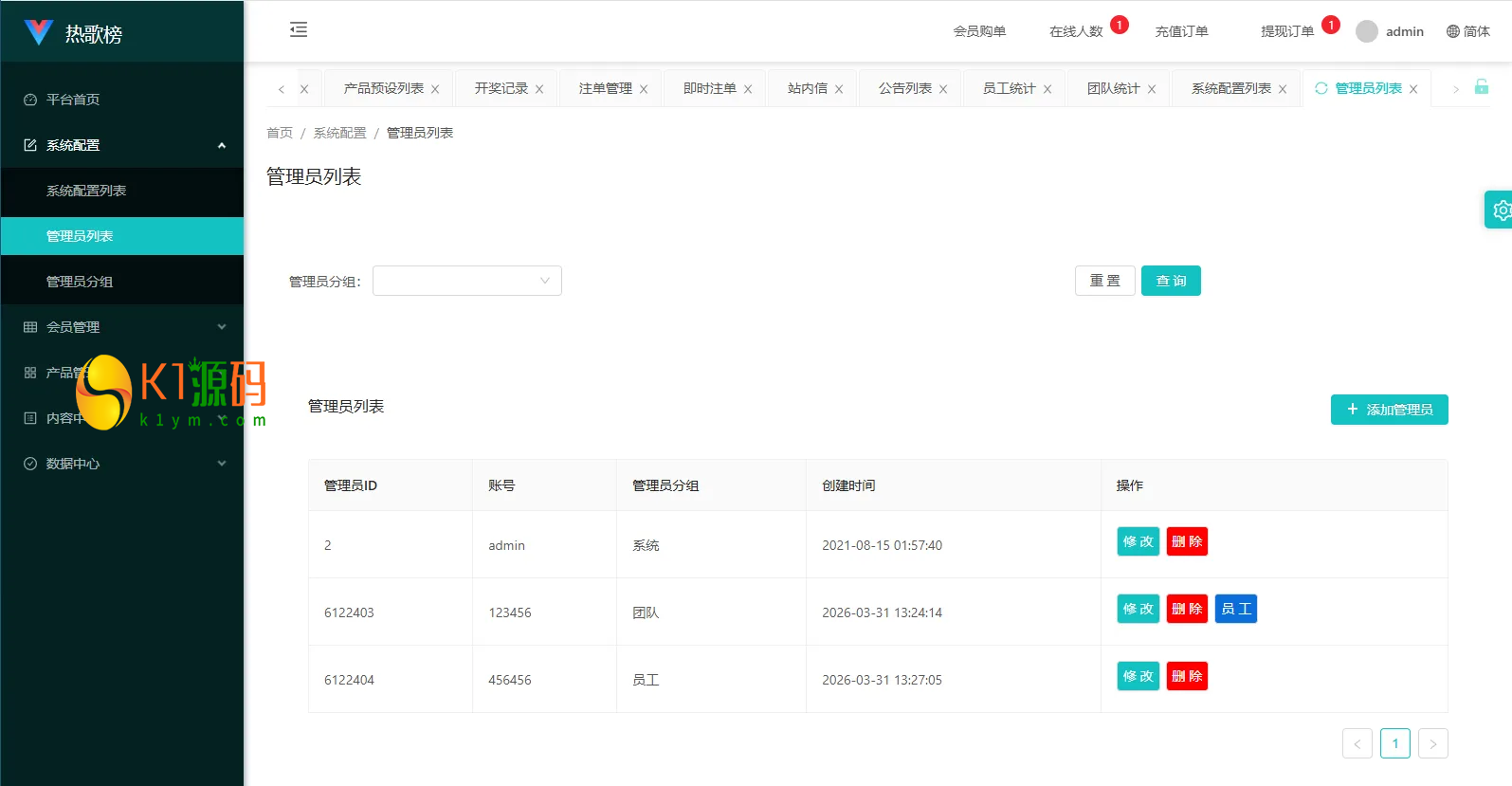This screenshot has width=1512, height=786.
Task: Switch to the 员工统计 tab
Action: [1010, 88]
